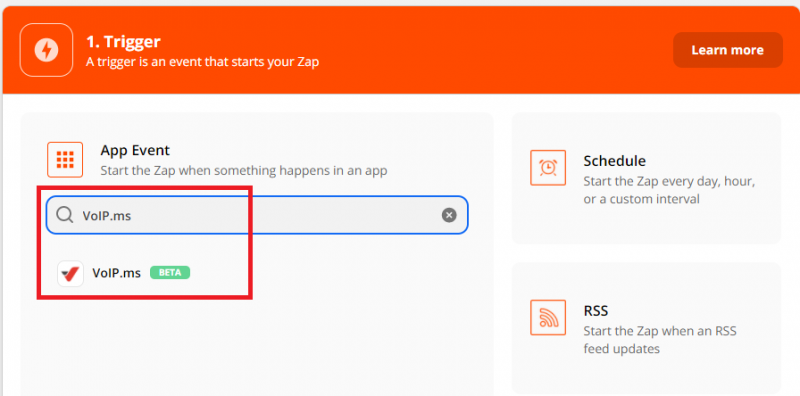The width and height of the screenshot is (800, 396).
Task: Click the Schedule alarm clock icon
Action: coord(548,167)
